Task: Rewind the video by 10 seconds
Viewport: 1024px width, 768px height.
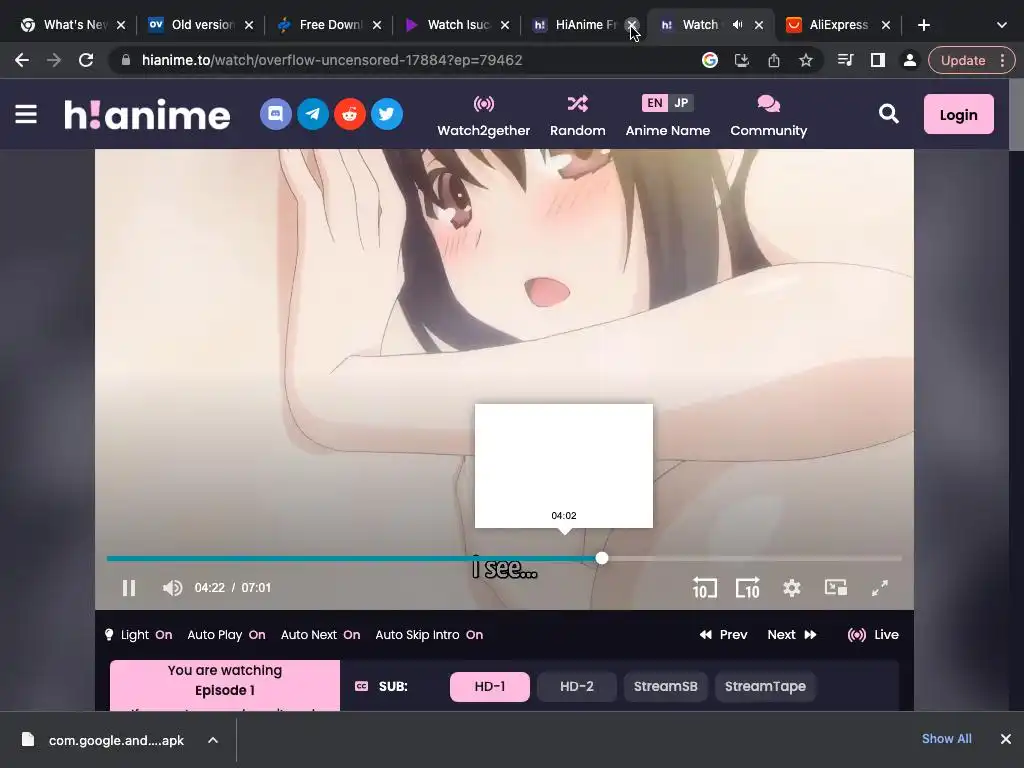Action: pos(705,588)
